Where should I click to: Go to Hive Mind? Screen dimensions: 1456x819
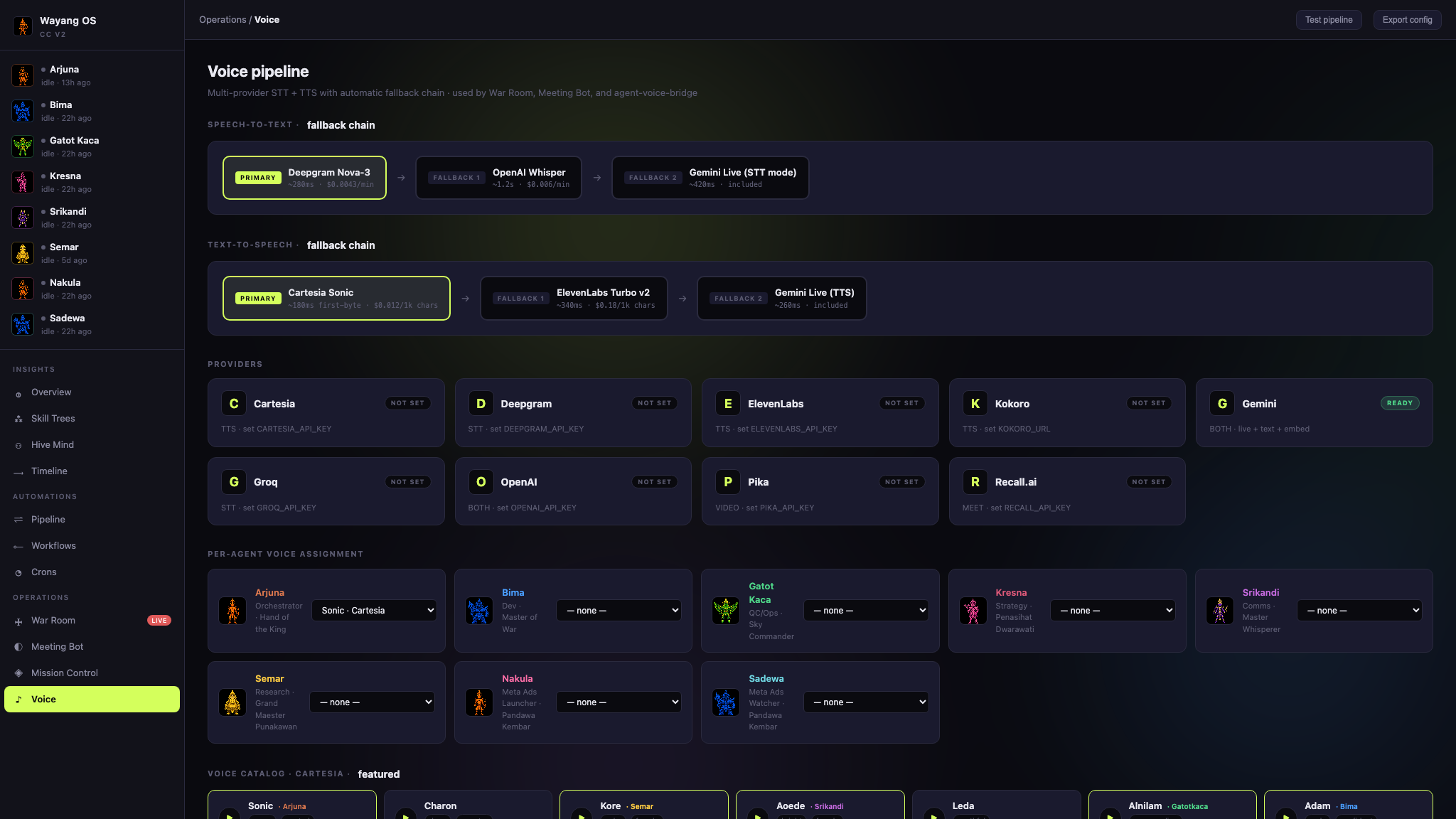click(x=92, y=445)
